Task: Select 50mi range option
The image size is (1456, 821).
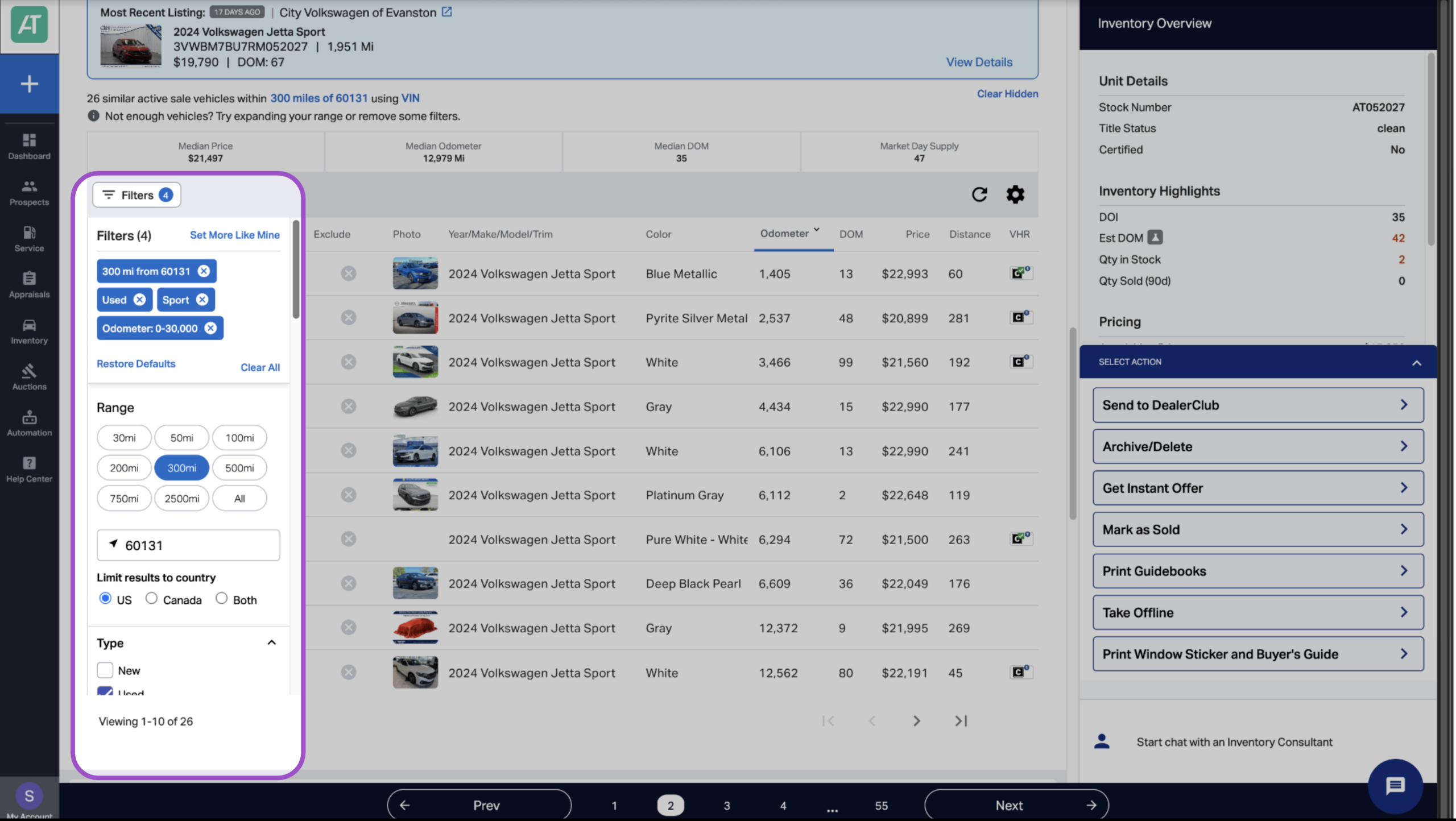Action: [x=181, y=438]
